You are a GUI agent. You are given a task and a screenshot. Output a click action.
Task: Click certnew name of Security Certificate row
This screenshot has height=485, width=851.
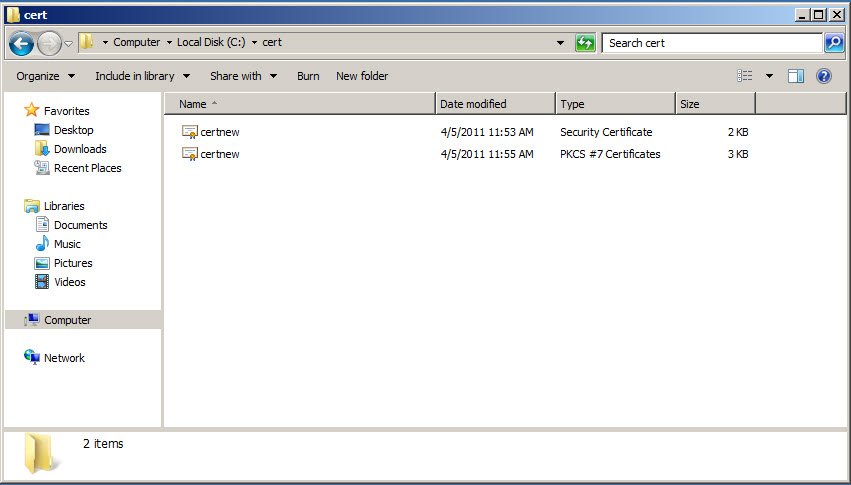click(x=220, y=132)
